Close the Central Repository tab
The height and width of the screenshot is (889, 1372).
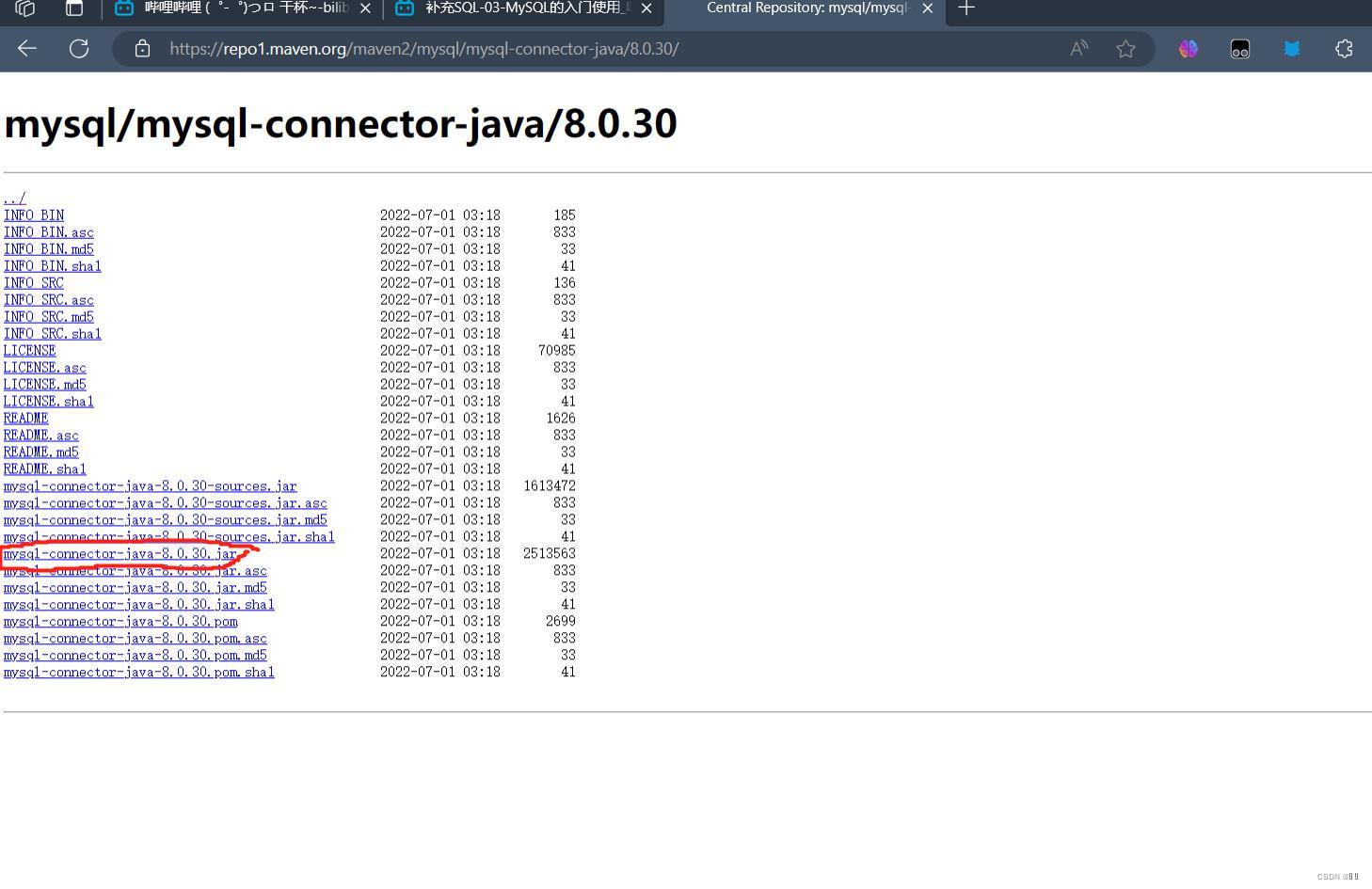tap(928, 9)
